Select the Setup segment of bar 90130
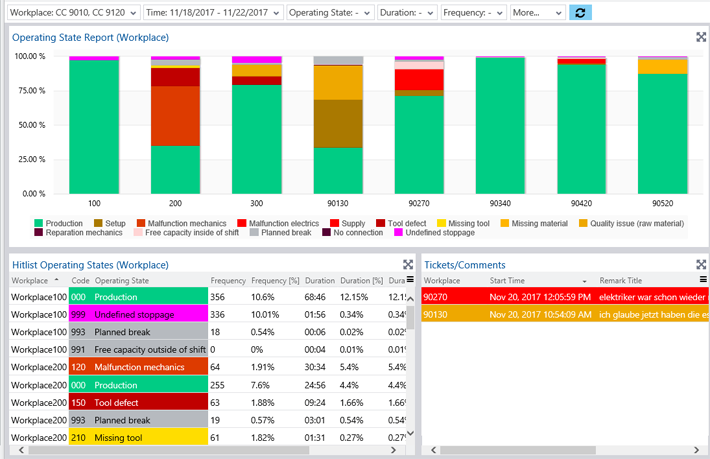 (x=338, y=124)
